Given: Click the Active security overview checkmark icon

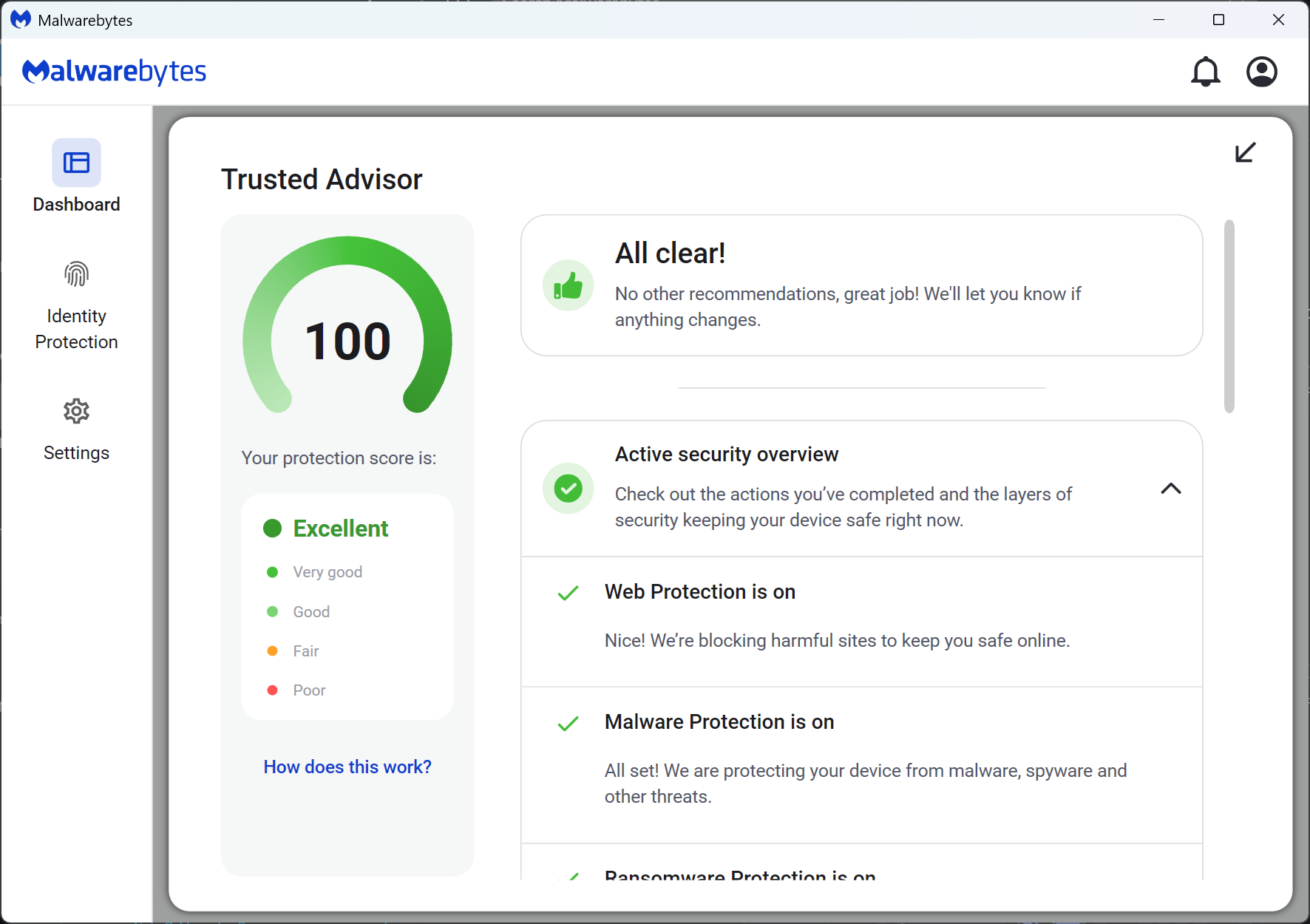Looking at the screenshot, I should tap(568, 489).
